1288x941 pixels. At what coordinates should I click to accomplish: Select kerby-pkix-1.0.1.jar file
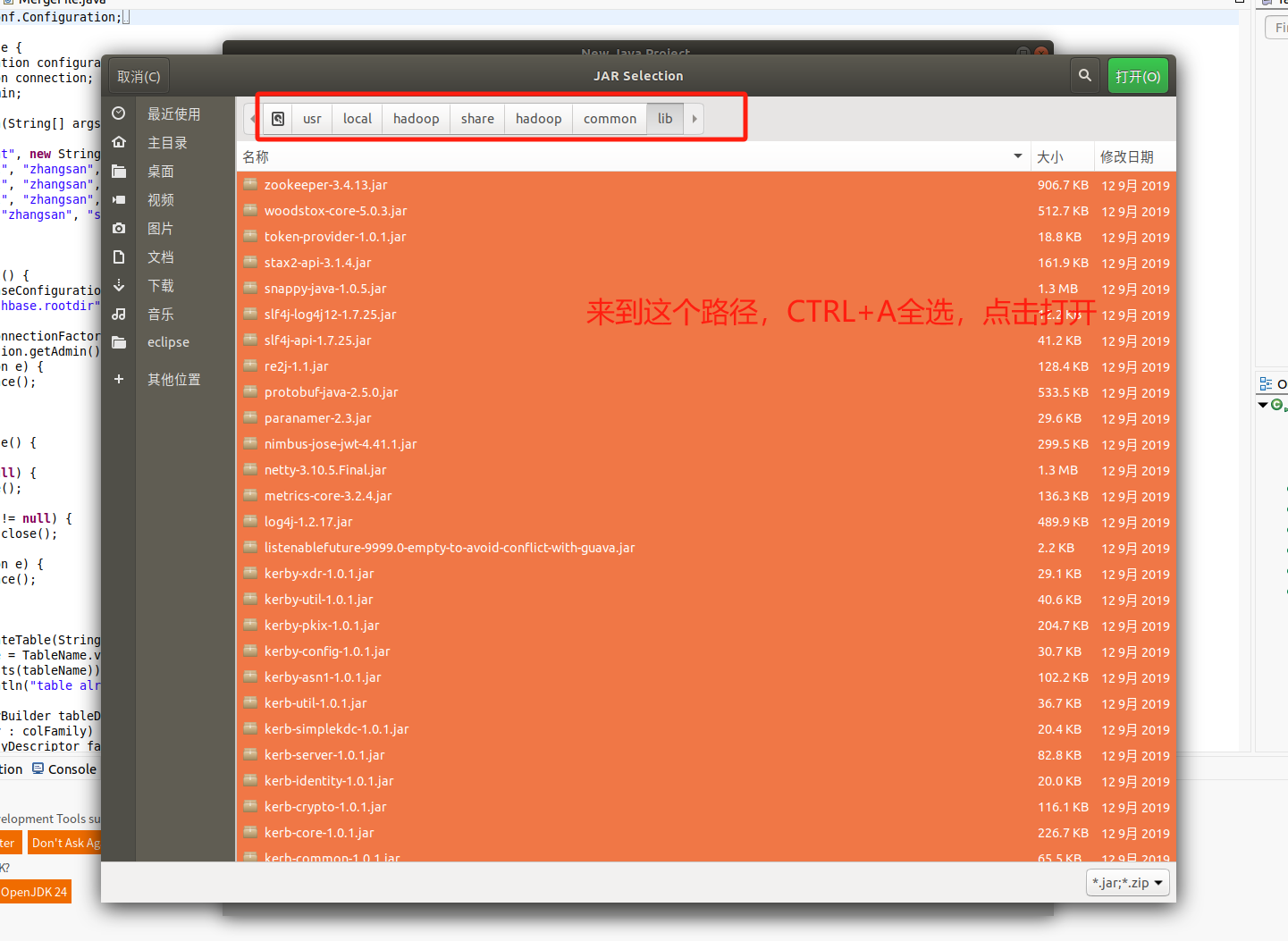[x=706, y=626]
